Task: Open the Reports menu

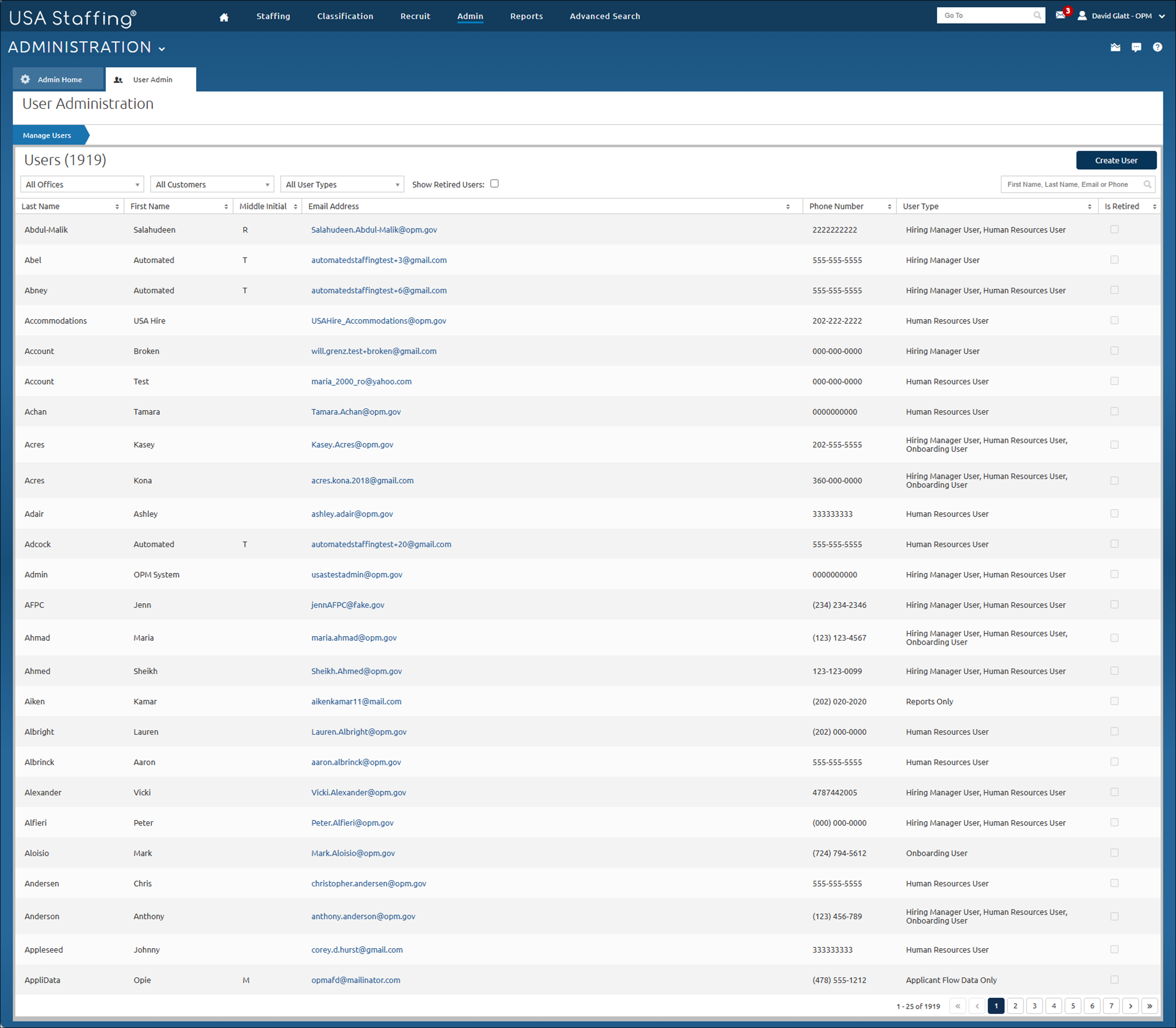Action: 526,16
